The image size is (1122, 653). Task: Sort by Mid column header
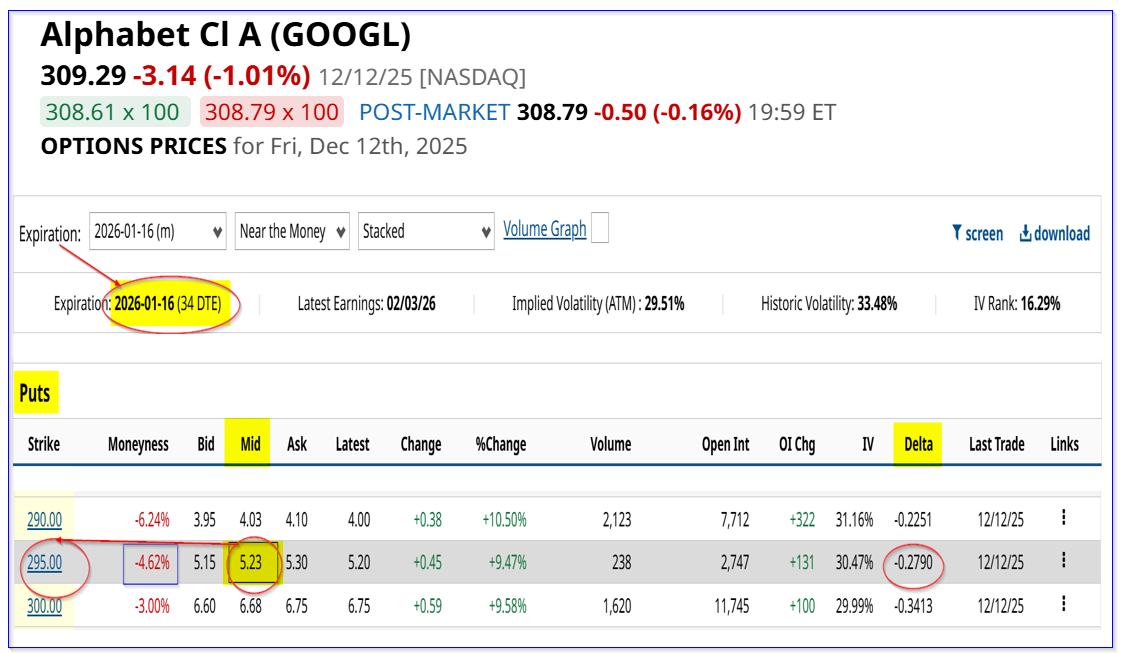coord(250,444)
